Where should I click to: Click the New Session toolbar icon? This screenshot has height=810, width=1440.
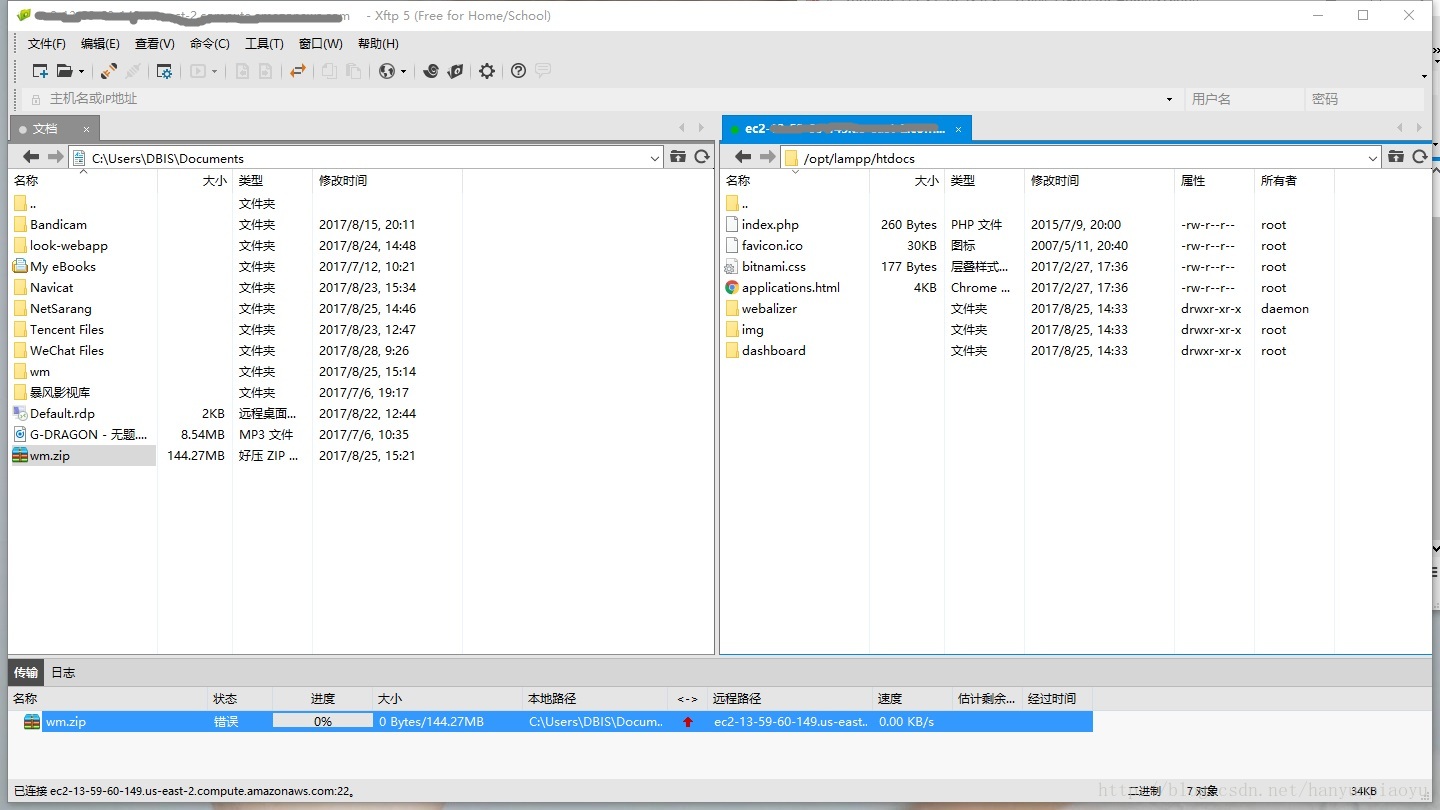click(40, 71)
